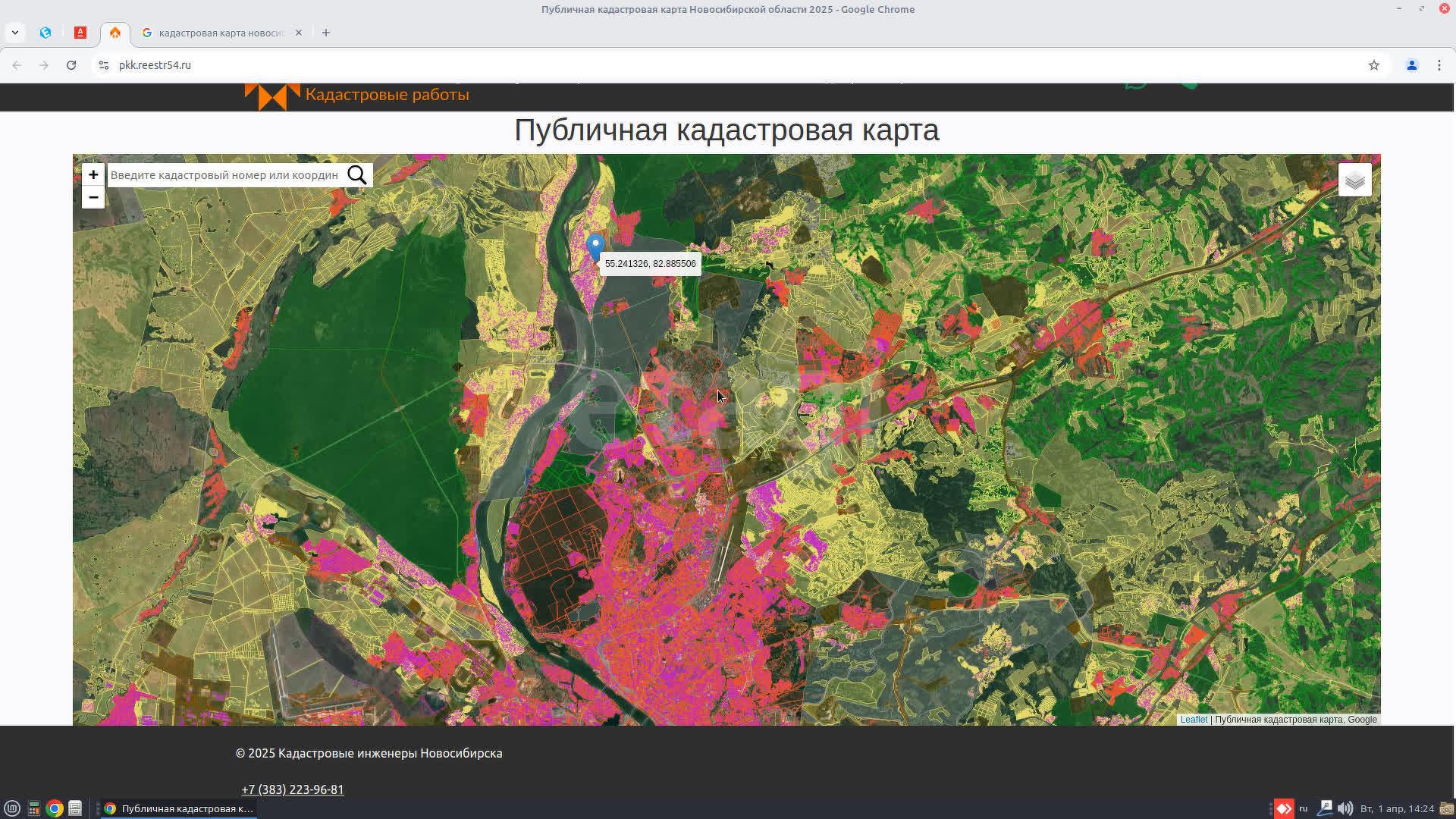Click the magnifier search icon on map

357,175
